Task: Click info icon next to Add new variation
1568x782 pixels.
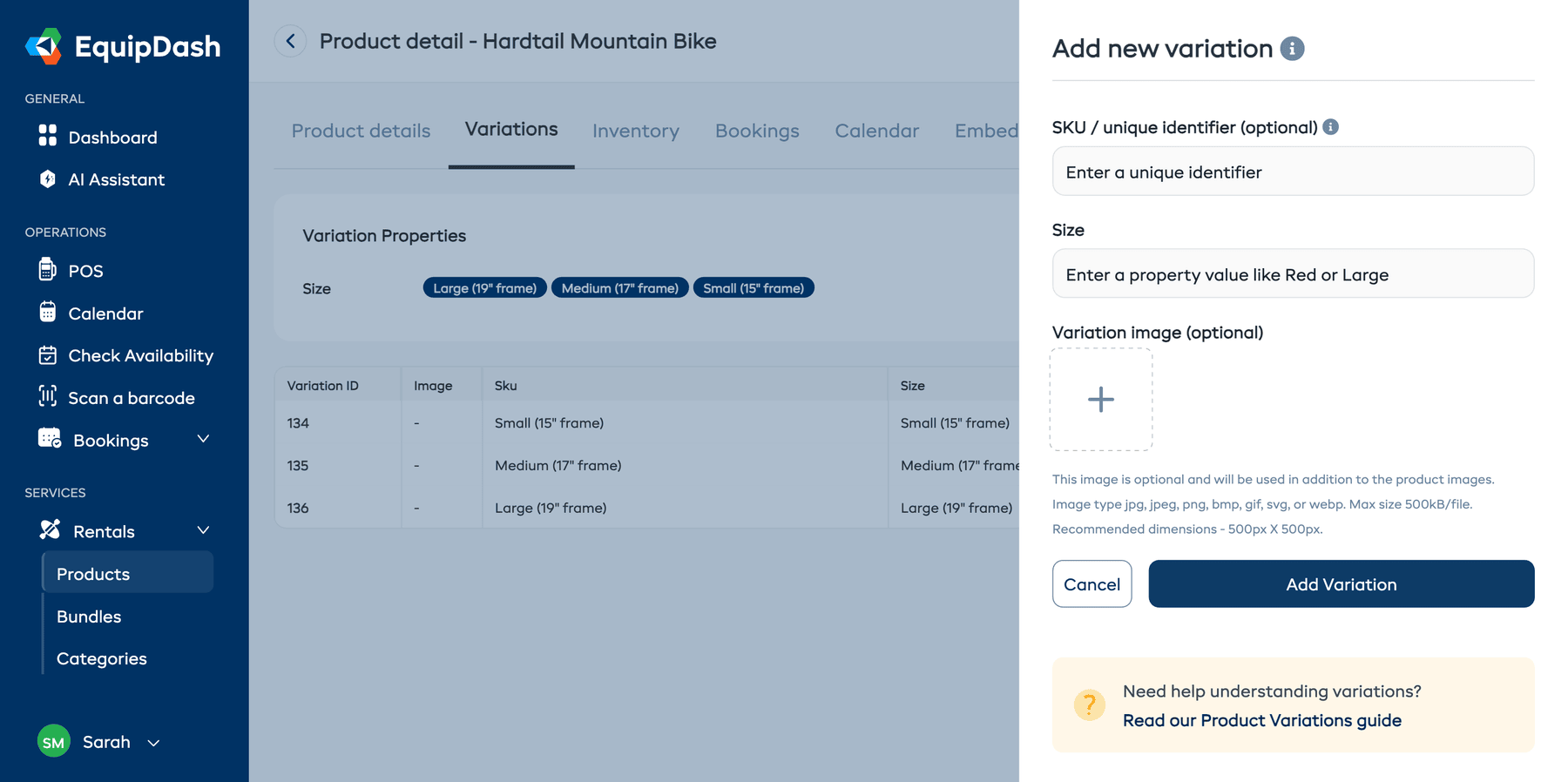Action: [x=1292, y=49]
